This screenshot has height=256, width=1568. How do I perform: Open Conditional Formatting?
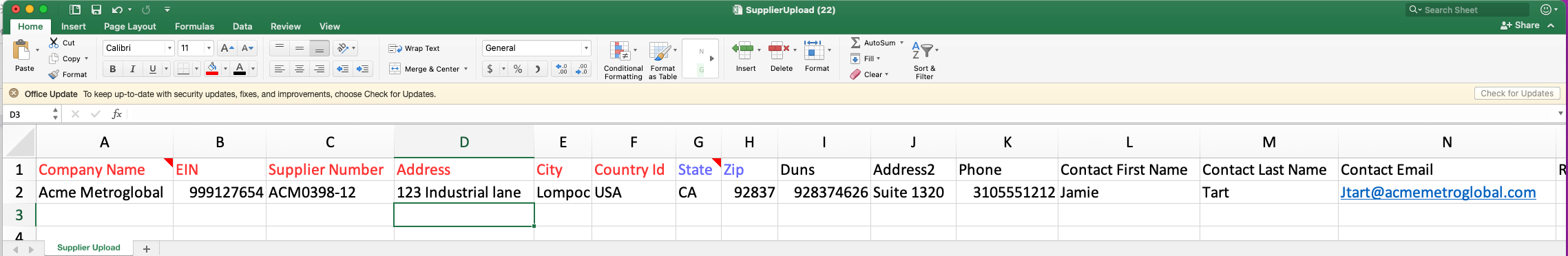coord(623,61)
